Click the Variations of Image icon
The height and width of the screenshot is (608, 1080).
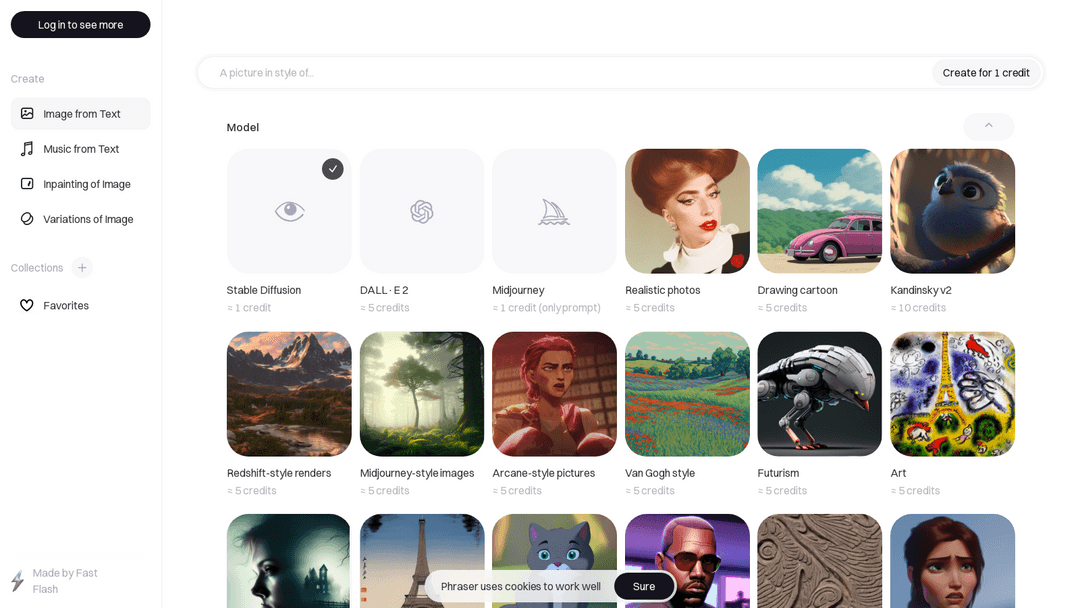[x=27, y=219]
